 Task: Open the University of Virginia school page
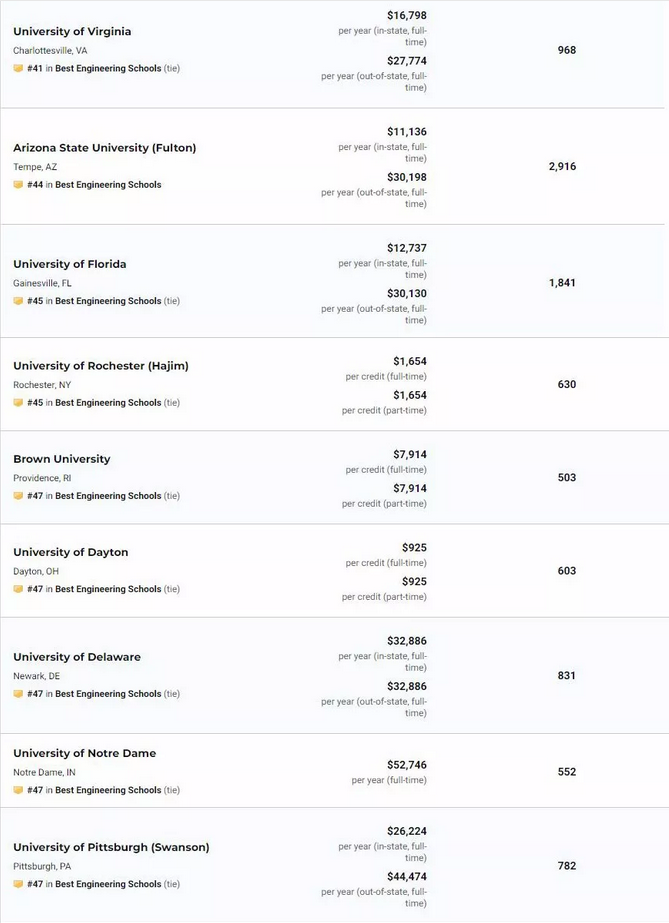pos(72,31)
